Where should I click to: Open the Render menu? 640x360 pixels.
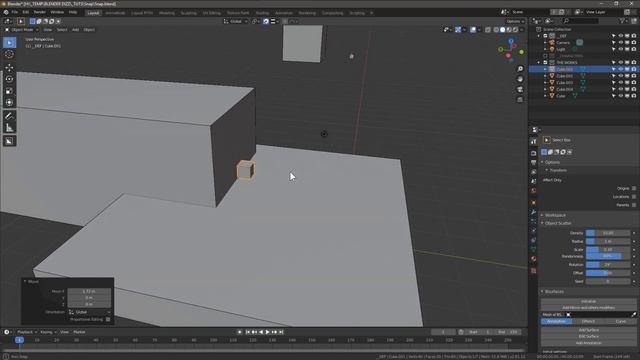pyautogui.click(x=40, y=12)
